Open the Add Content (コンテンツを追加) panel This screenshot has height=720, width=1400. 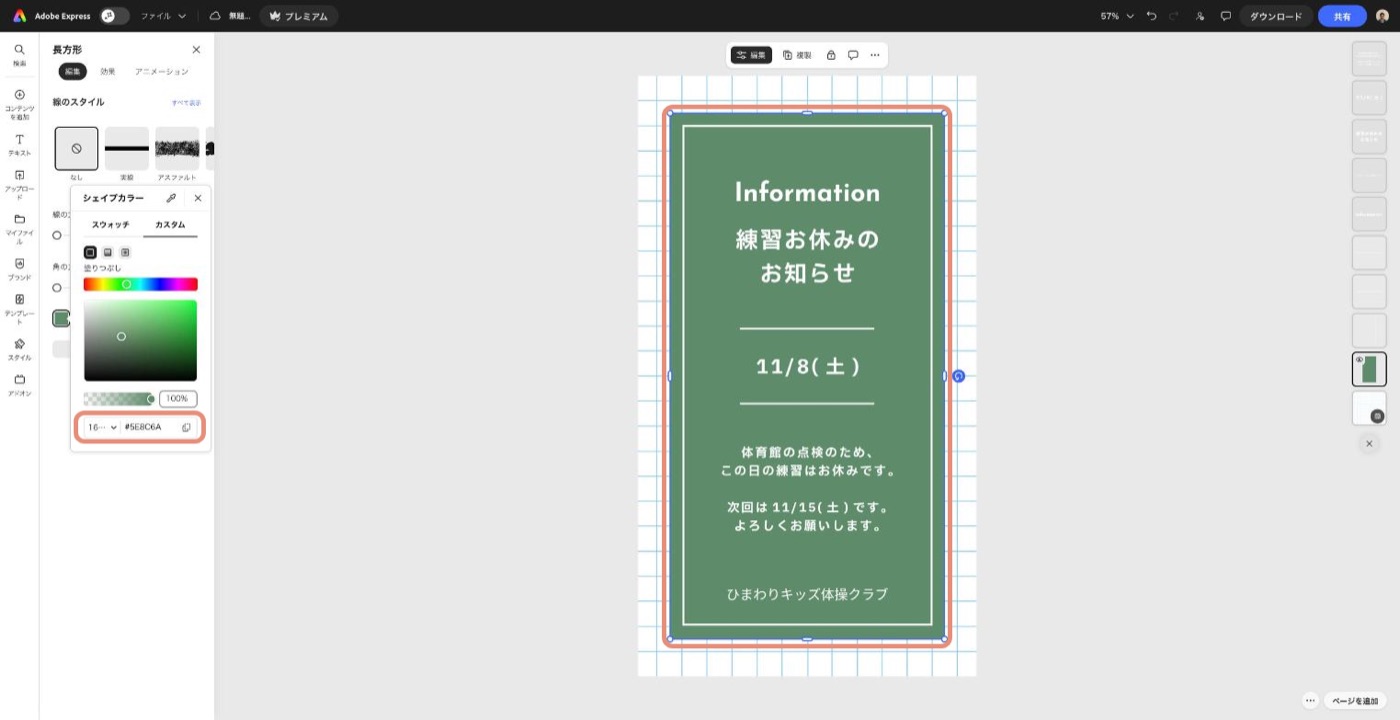pyautogui.click(x=19, y=104)
